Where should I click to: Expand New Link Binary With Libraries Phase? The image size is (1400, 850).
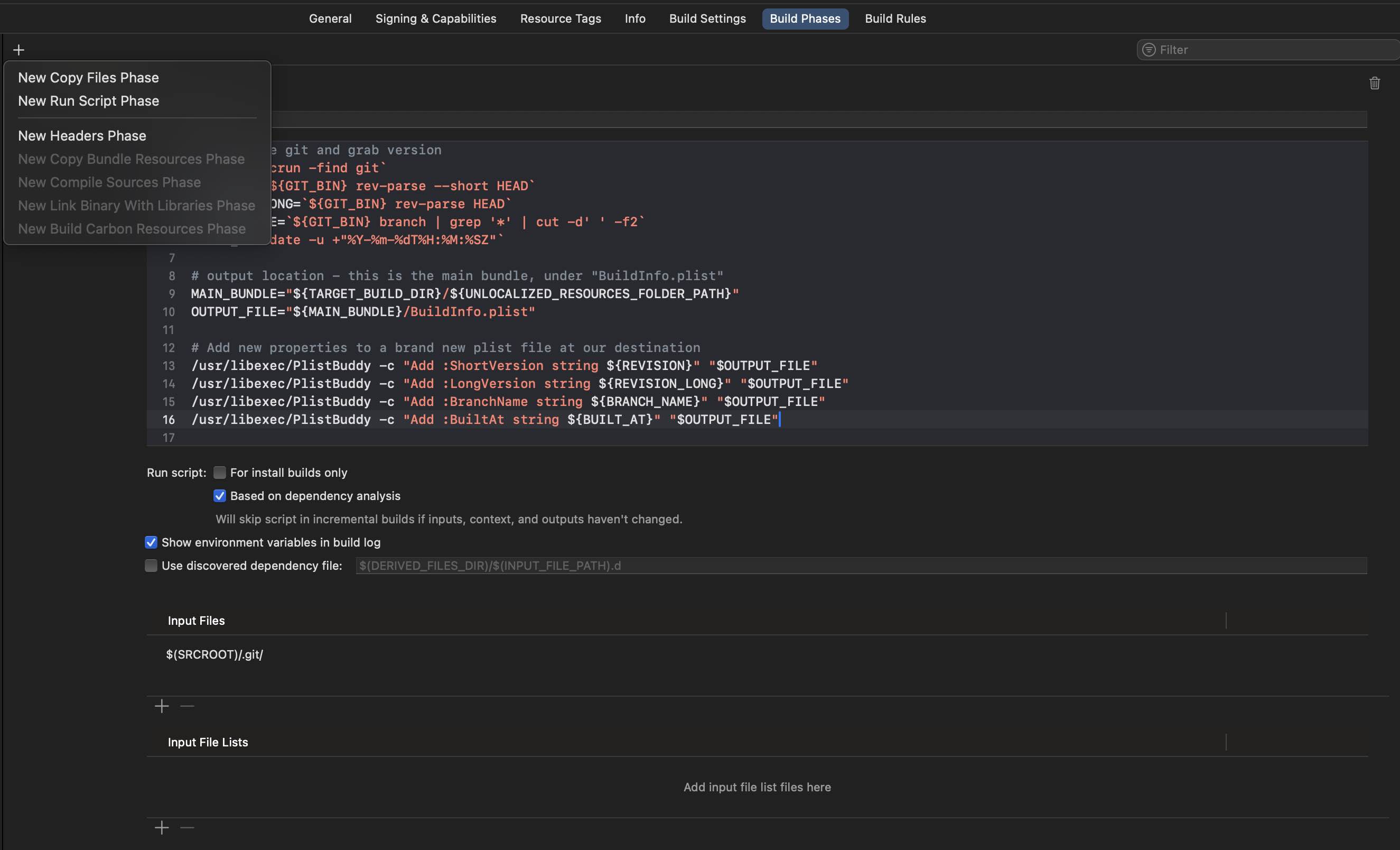(136, 205)
